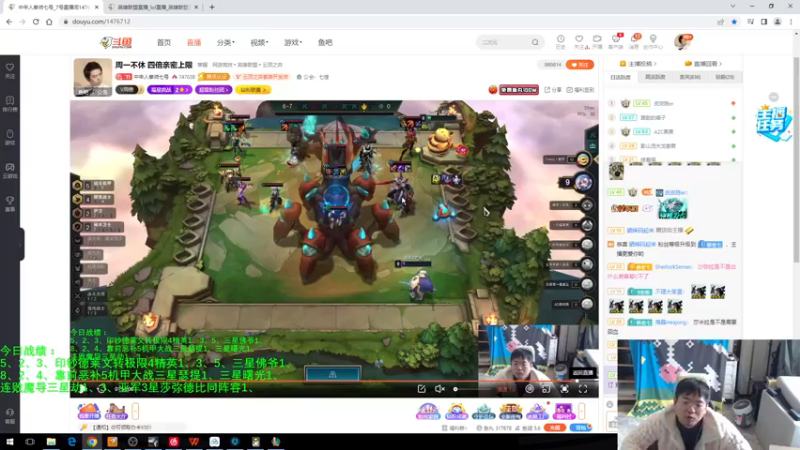This screenshot has width=800, height=450.
Task: Open the 超级粉丝团 purple badge
Action: (213, 90)
